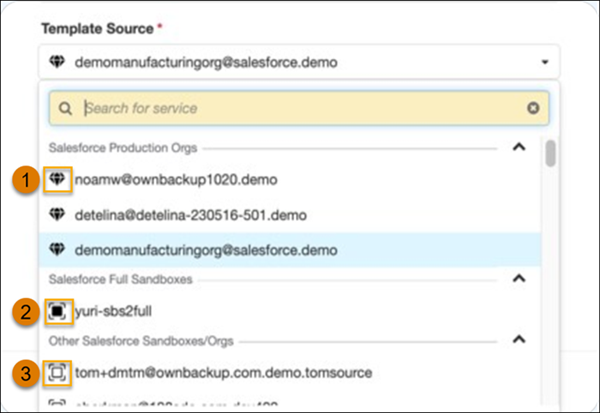Viewport: 600px width, 413px height.
Task: Click sandbox icon beside tom+dmtm@ownbackup.com.demo.tomsource
Action: (x=57, y=372)
